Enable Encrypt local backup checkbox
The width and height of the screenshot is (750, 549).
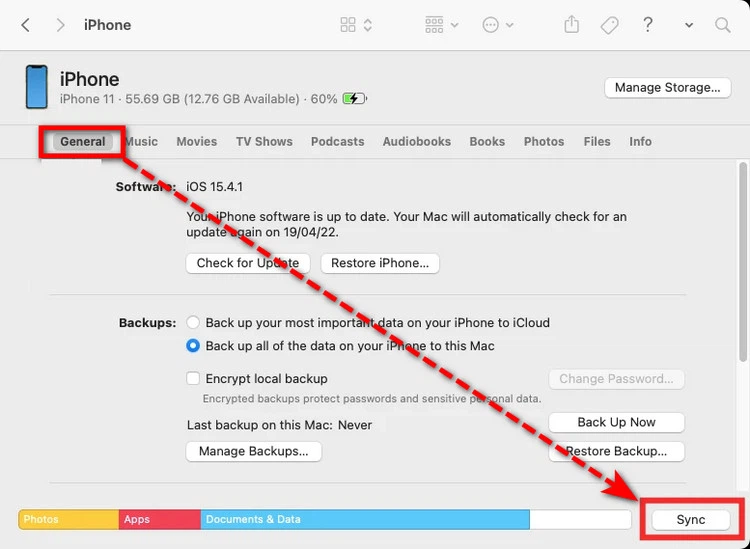pyautogui.click(x=193, y=378)
